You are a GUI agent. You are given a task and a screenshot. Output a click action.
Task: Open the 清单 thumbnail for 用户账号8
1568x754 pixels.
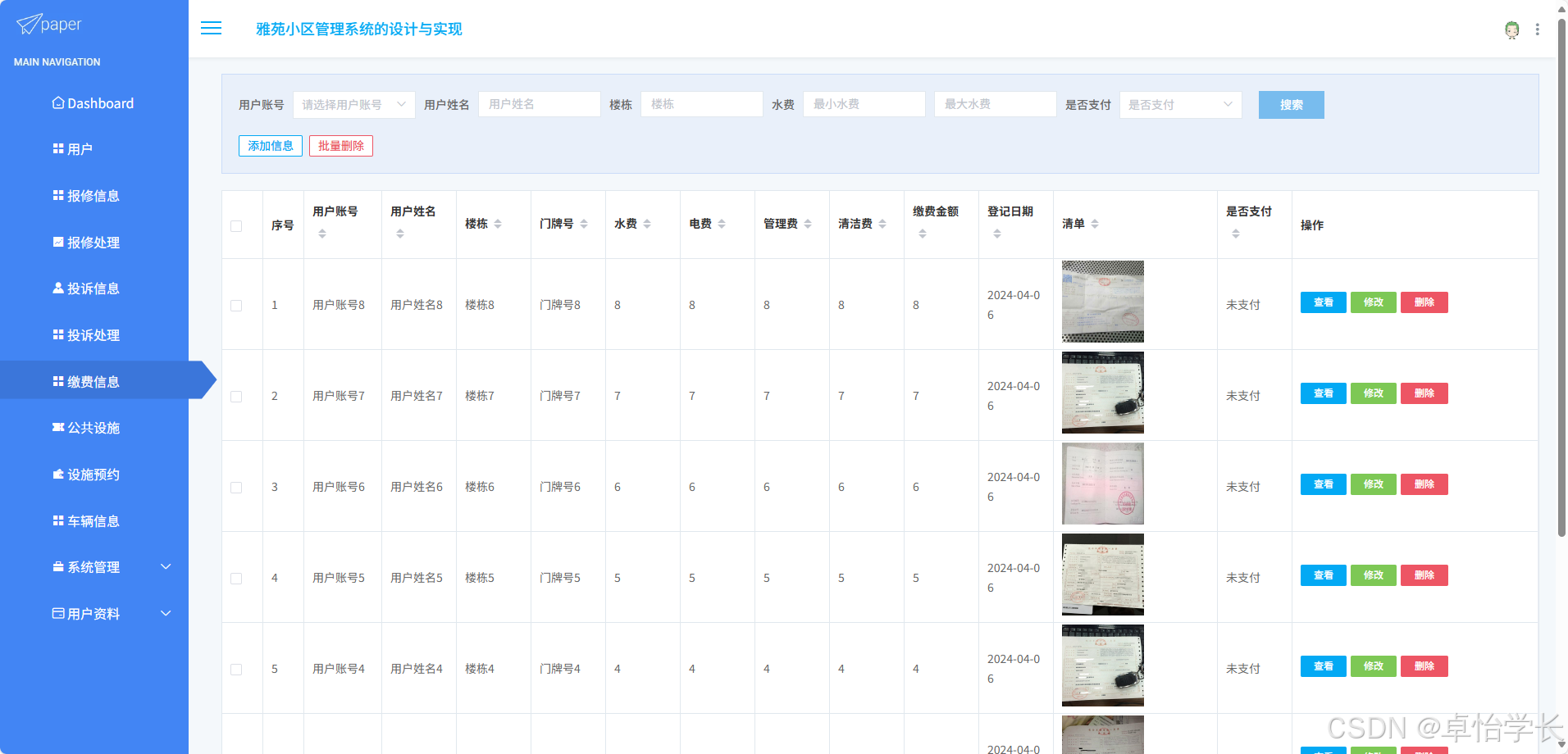(x=1103, y=302)
